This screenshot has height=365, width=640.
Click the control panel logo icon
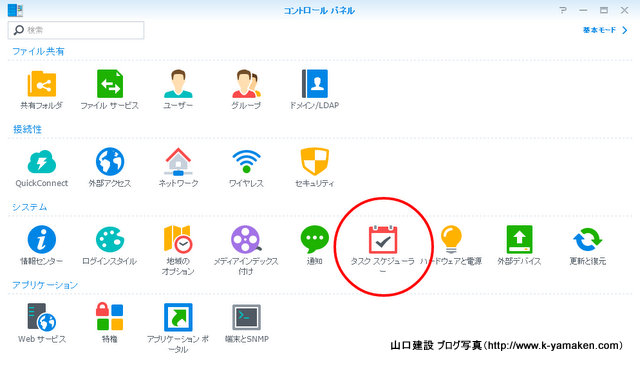pyautogui.click(x=16, y=10)
